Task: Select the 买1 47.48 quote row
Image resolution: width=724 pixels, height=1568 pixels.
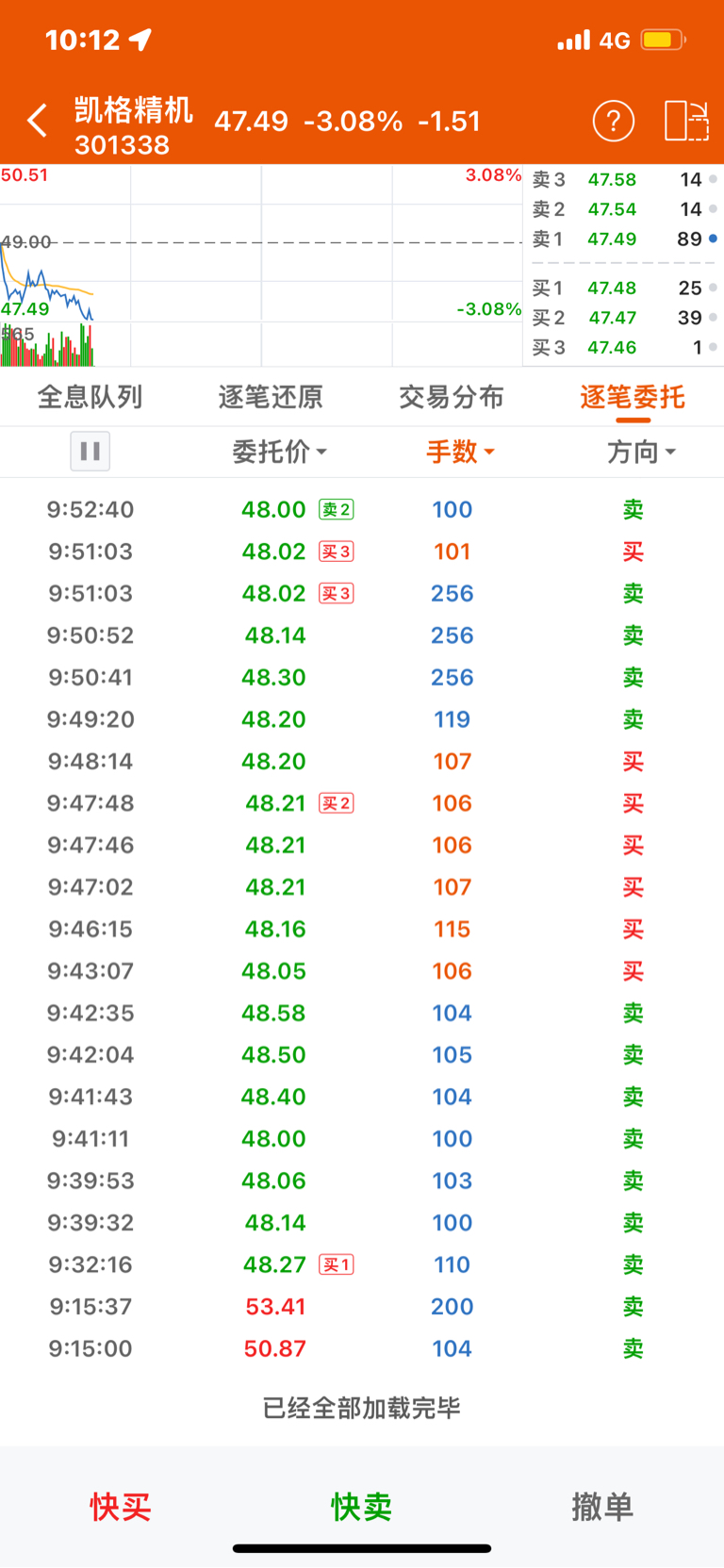Action: [x=622, y=288]
